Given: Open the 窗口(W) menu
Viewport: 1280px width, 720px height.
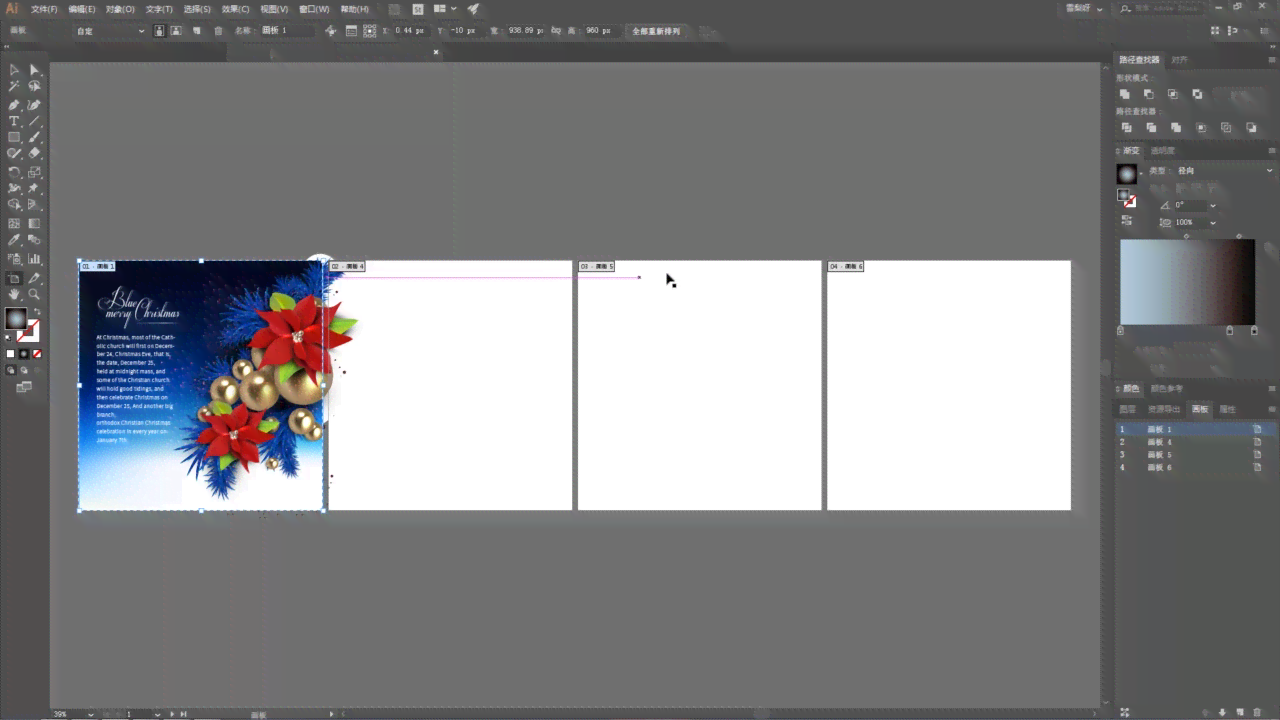Looking at the screenshot, I should coord(314,9).
